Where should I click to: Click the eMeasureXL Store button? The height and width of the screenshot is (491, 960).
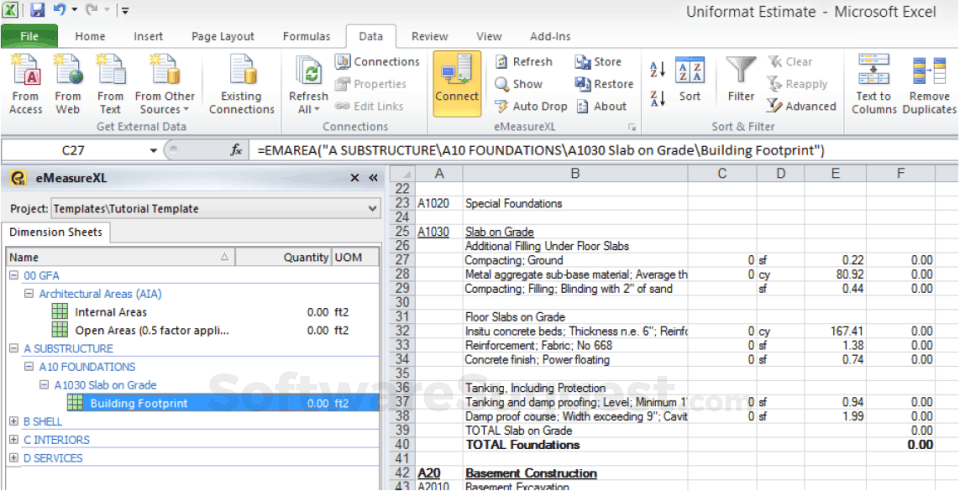pos(598,62)
